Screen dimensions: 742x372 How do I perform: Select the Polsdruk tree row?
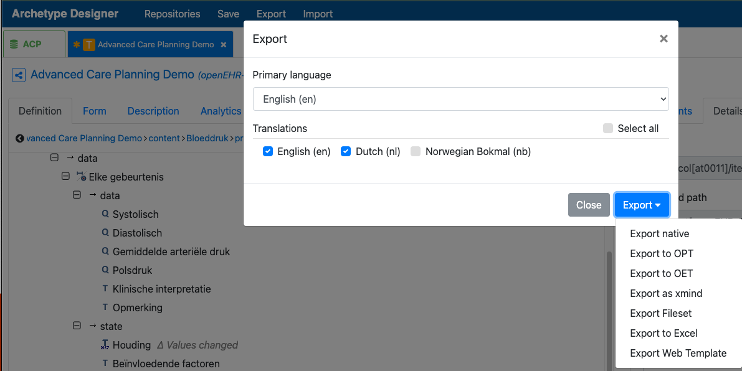(132, 270)
